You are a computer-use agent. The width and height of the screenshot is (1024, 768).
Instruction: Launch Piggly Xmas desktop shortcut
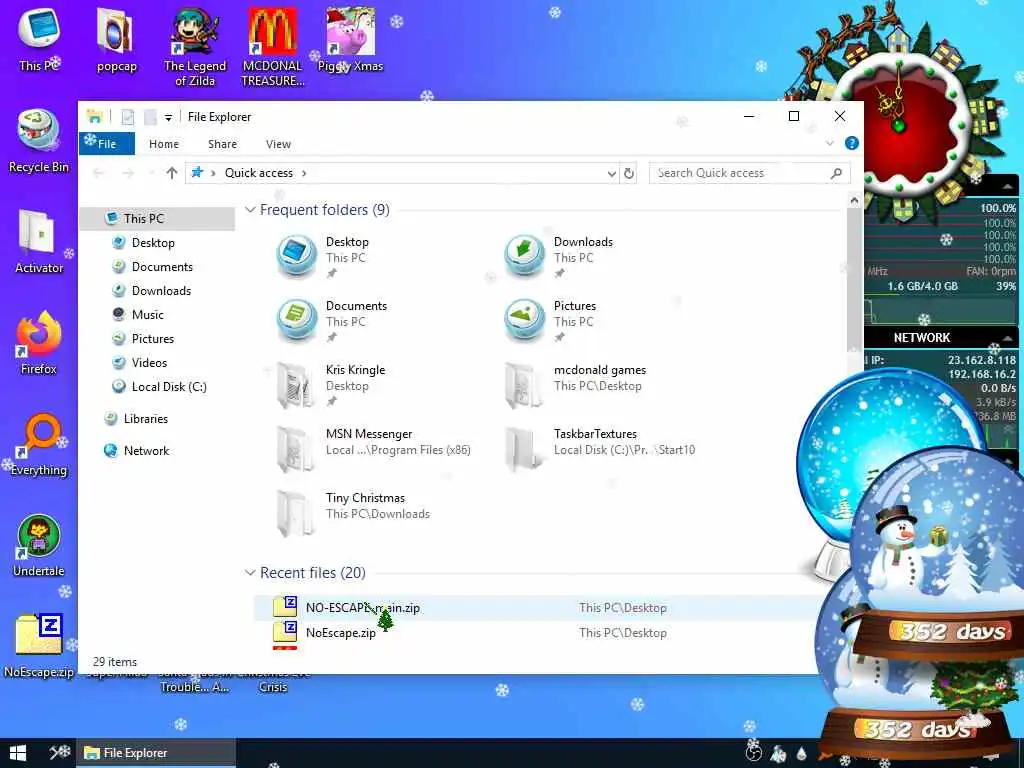(351, 40)
